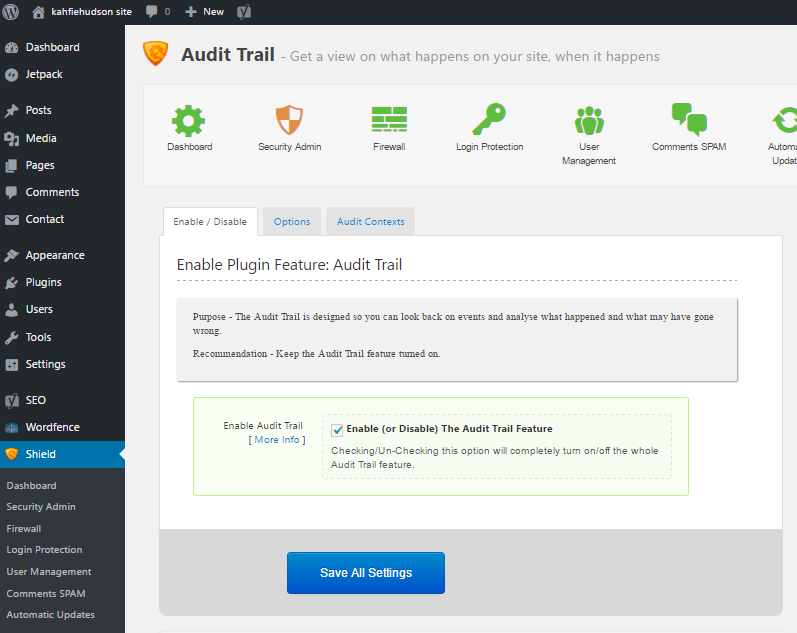Image resolution: width=797 pixels, height=633 pixels.
Task: Open the Media library menu
Action: (62, 138)
